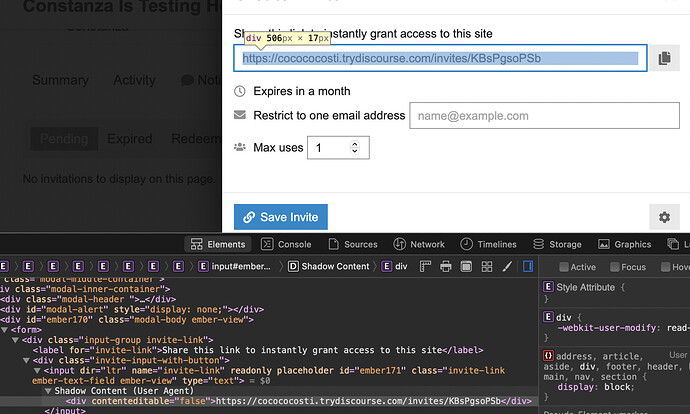Viewport: 690px width, 414px height.
Task: Enable the Focus pseudo-class checkbox
Action: tap(615, 267)
